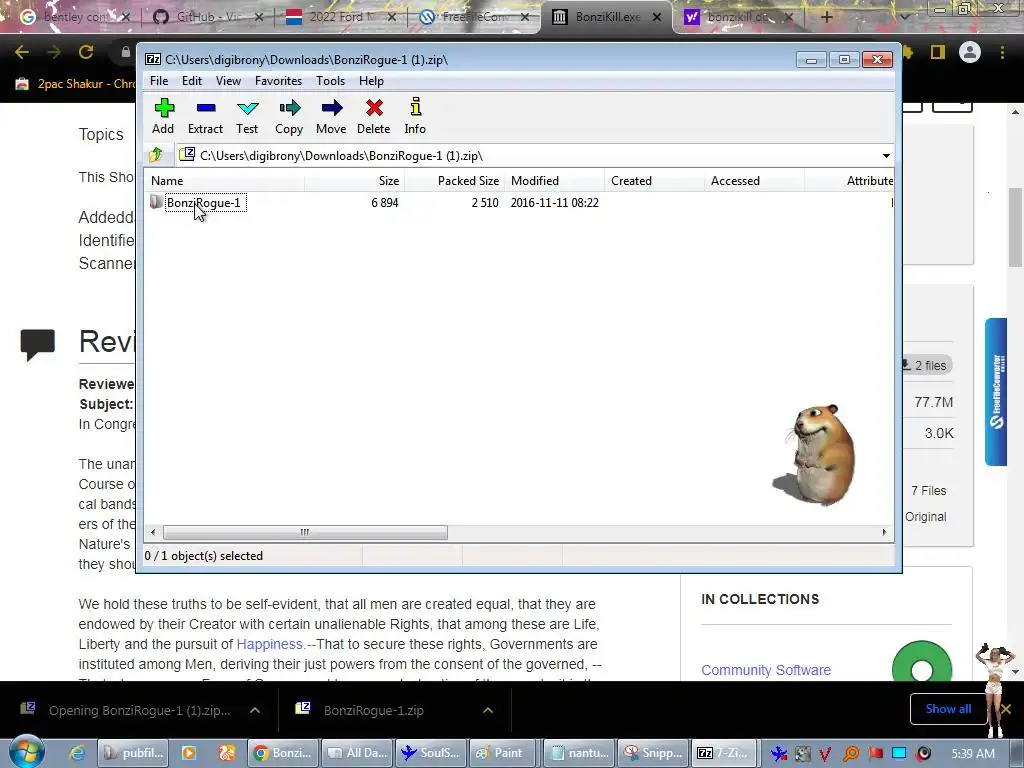Open the Windows Start menu
Screen dimensions: 1024x768
click(26, 752)
